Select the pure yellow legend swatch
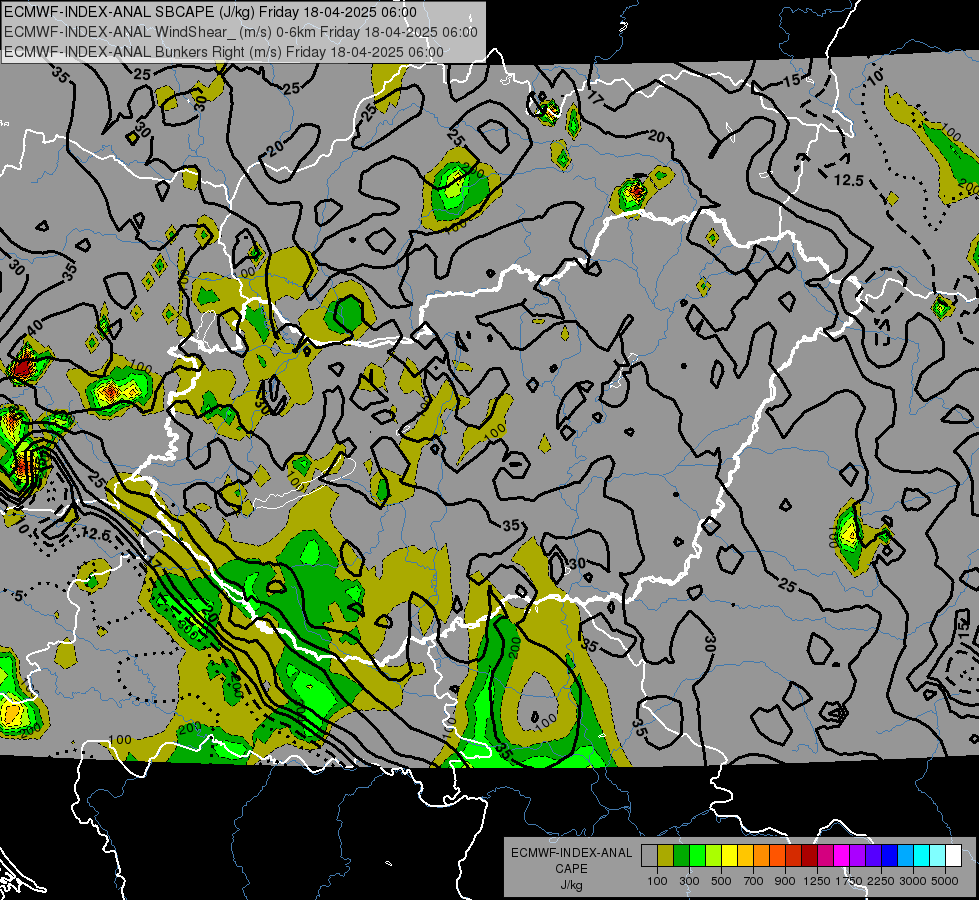 pyautogui.click(x=729, y=855)
